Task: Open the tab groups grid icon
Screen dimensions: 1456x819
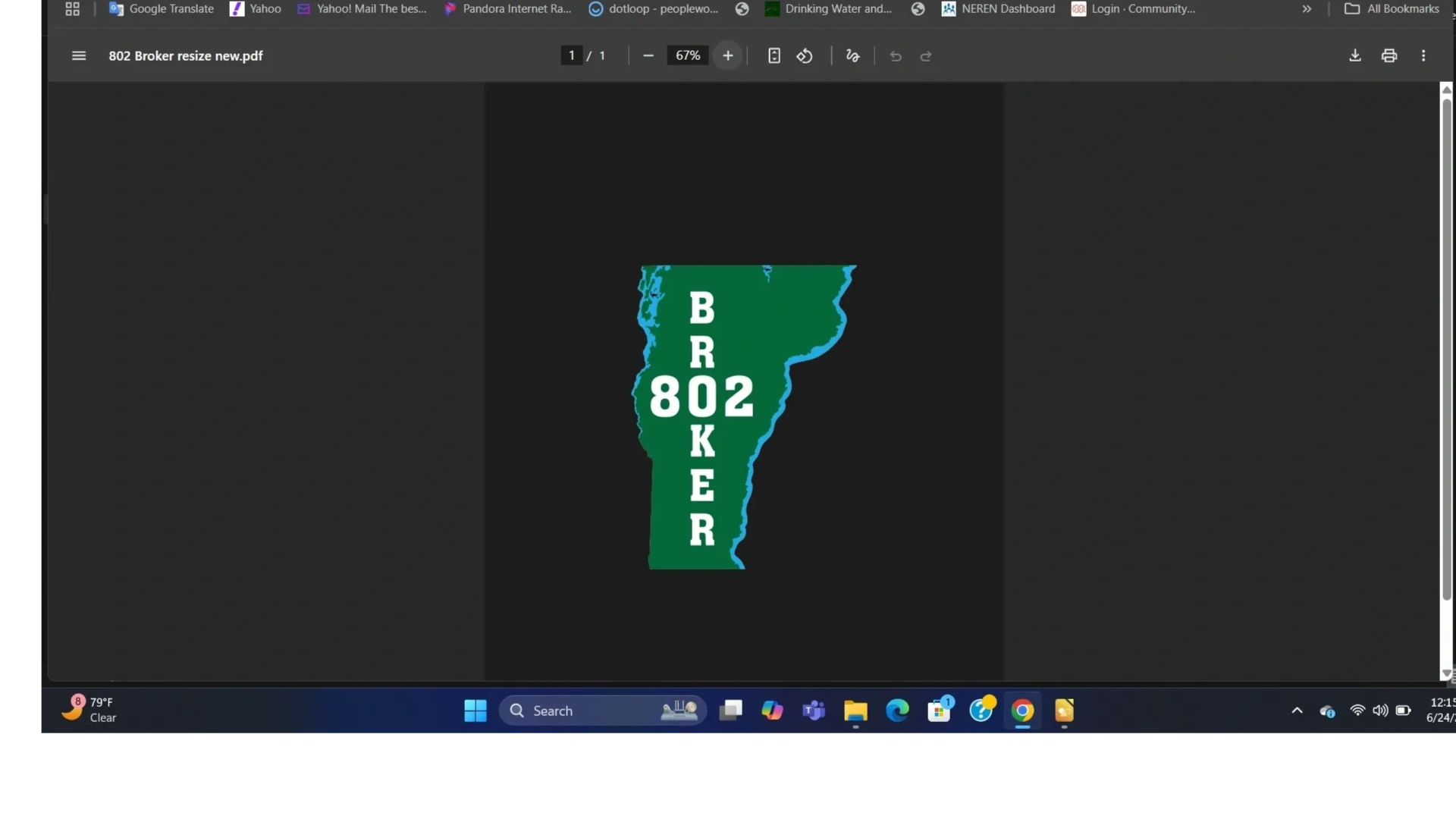Action: 73,9
